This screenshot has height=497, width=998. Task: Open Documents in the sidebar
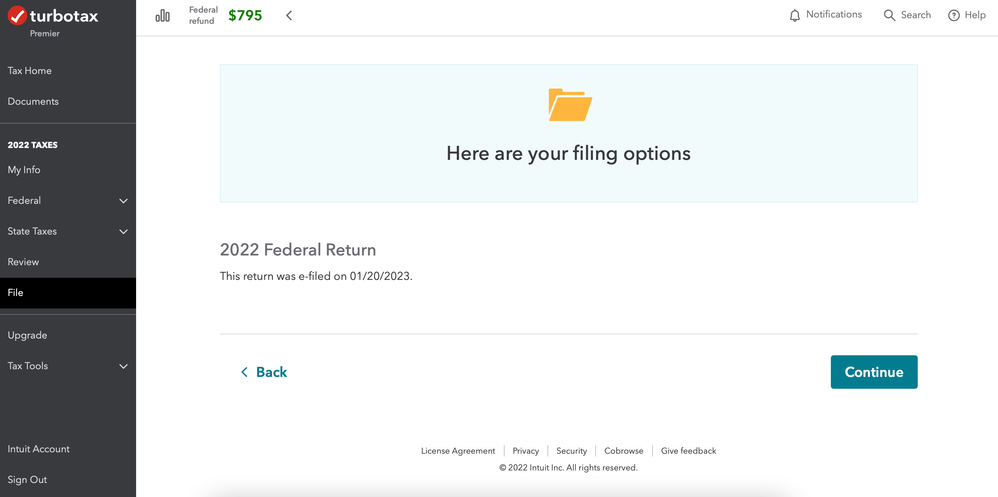(33, 101)
